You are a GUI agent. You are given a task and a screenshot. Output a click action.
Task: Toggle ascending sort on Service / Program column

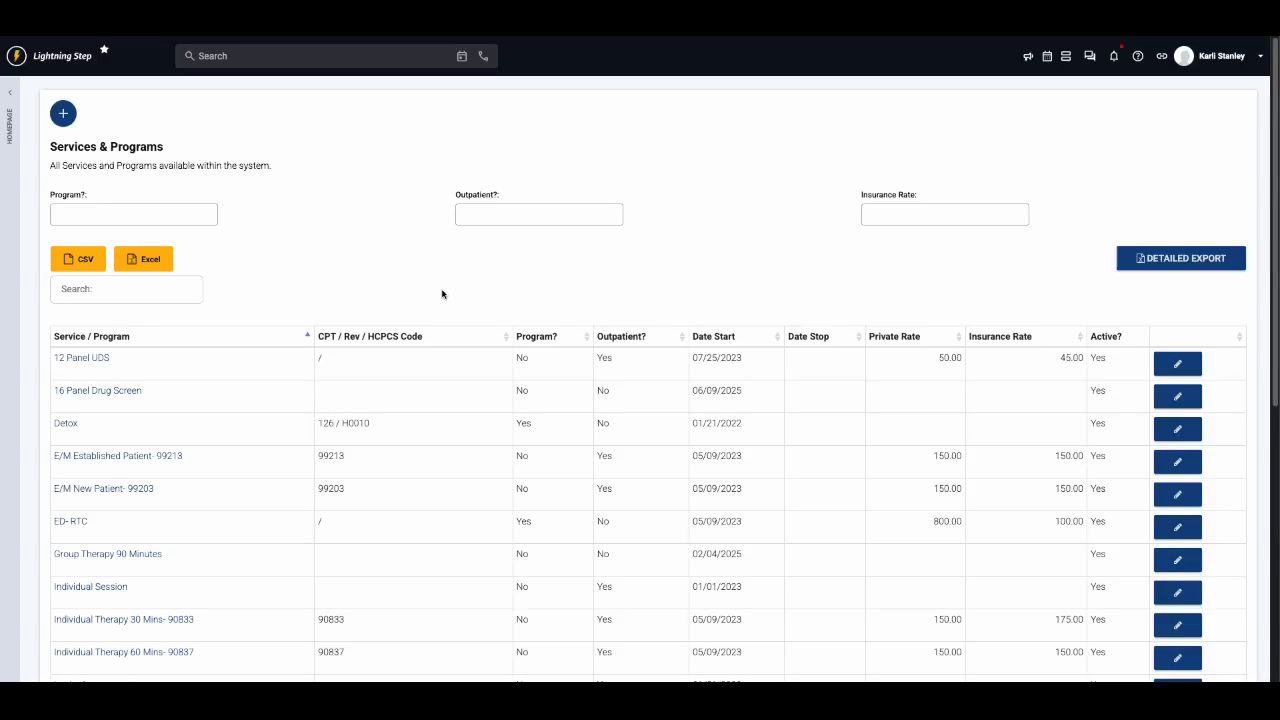[307, 336]
